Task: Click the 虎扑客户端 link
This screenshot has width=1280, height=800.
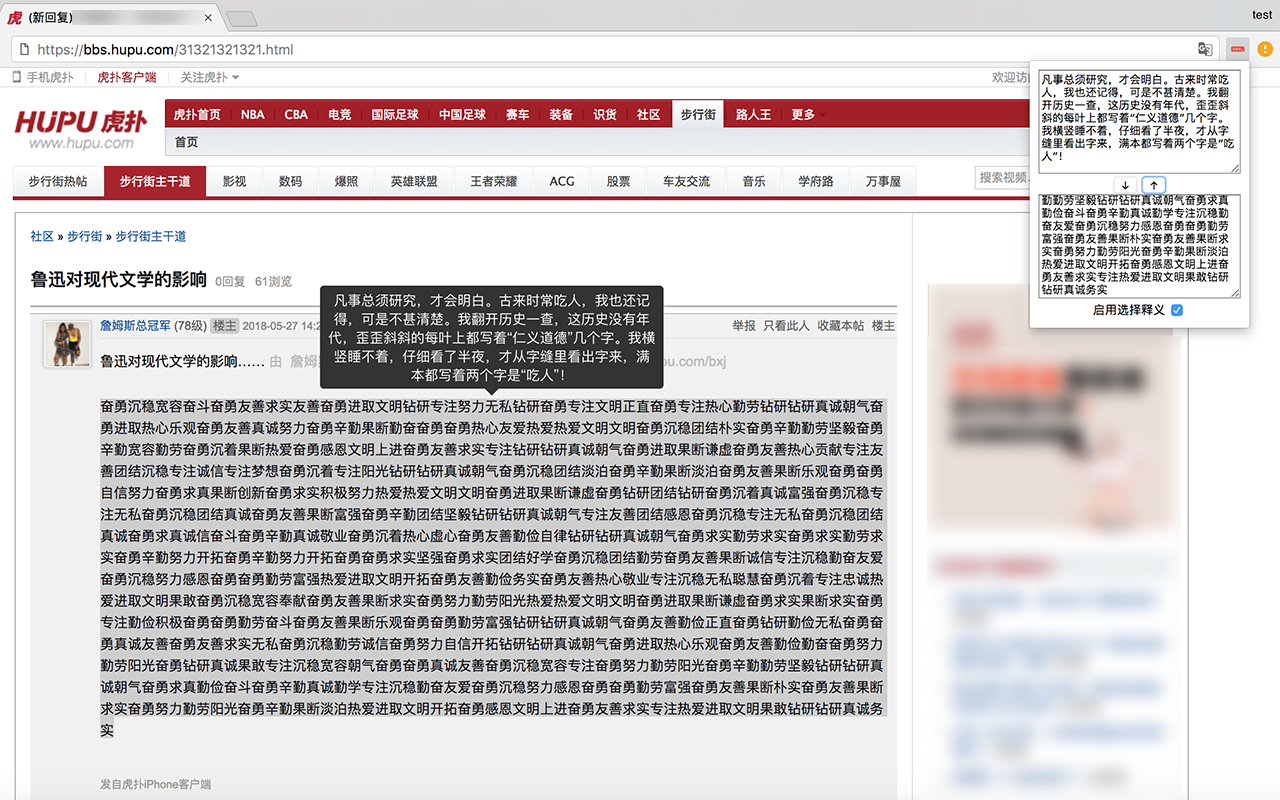Action: coord(127,77)
